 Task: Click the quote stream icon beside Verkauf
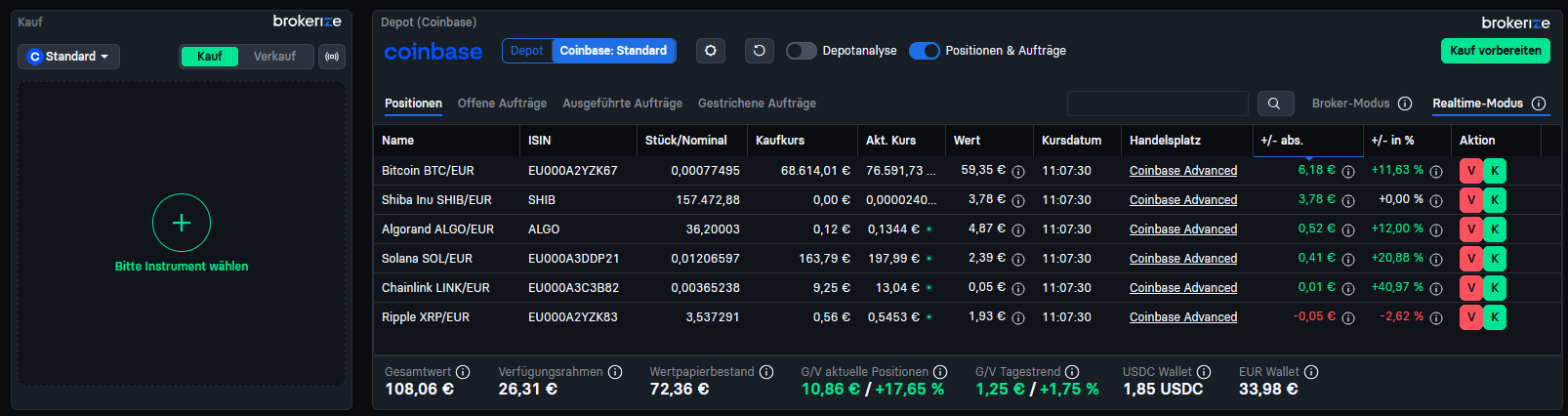pos(332,57)
